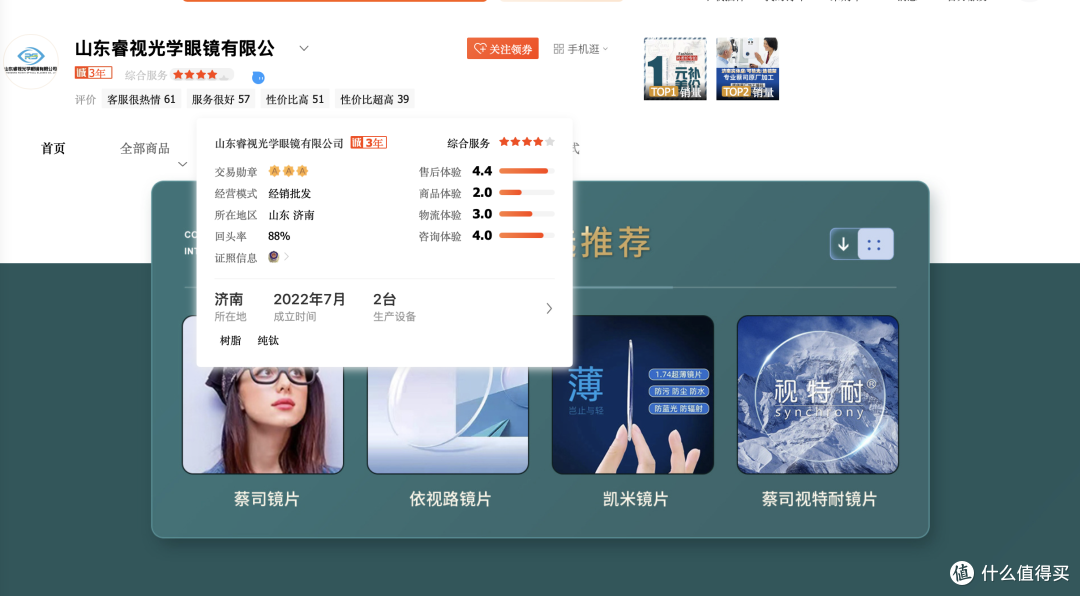
Task: Open the 凯米镜片 category image
Action: tap(632, 395)
